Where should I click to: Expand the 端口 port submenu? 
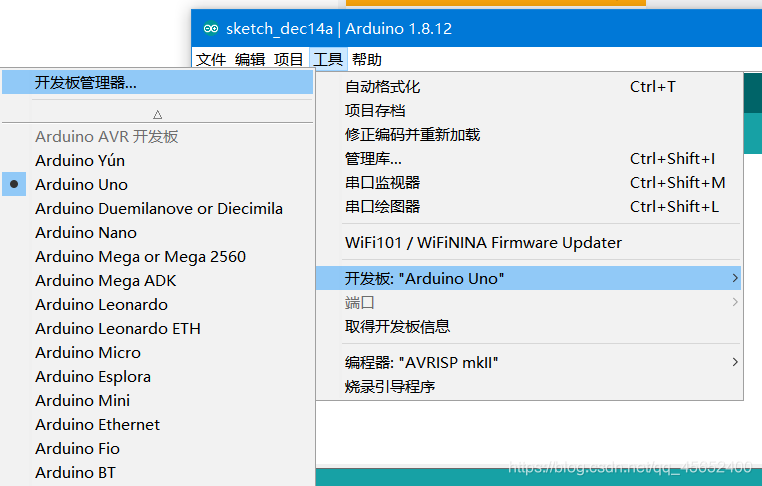pos(529,302)
